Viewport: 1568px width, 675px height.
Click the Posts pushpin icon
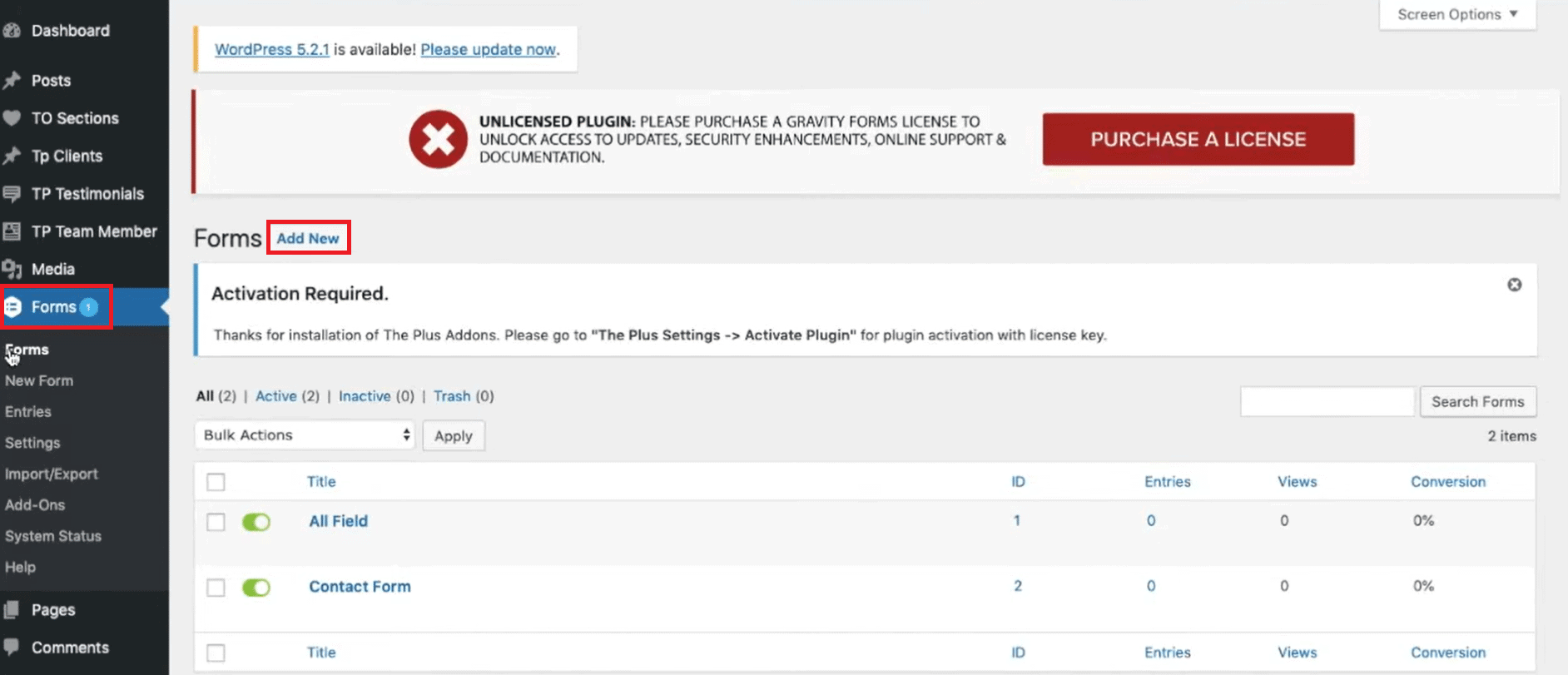click(12, 81)
